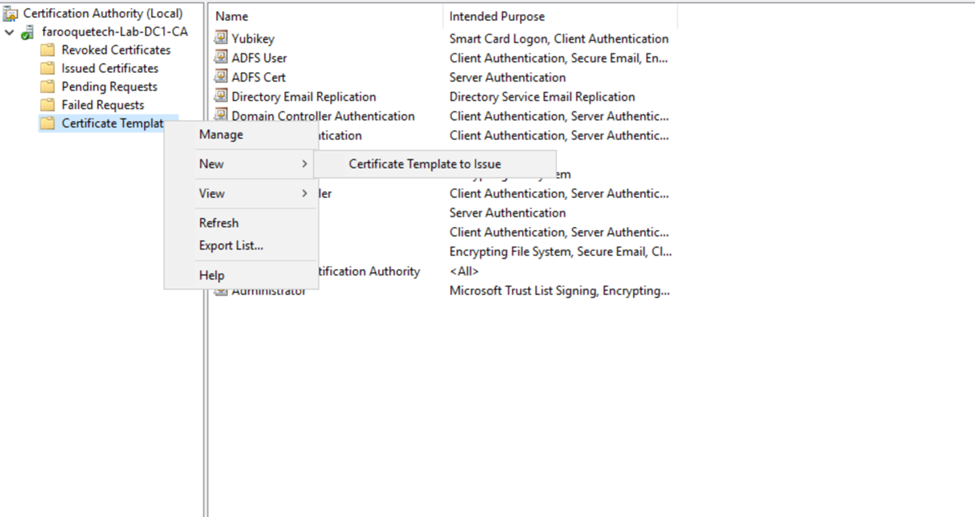Click the Revoked Certificates folder icon
The height and width of the screenshot is (517, 975).
(47, 50)
